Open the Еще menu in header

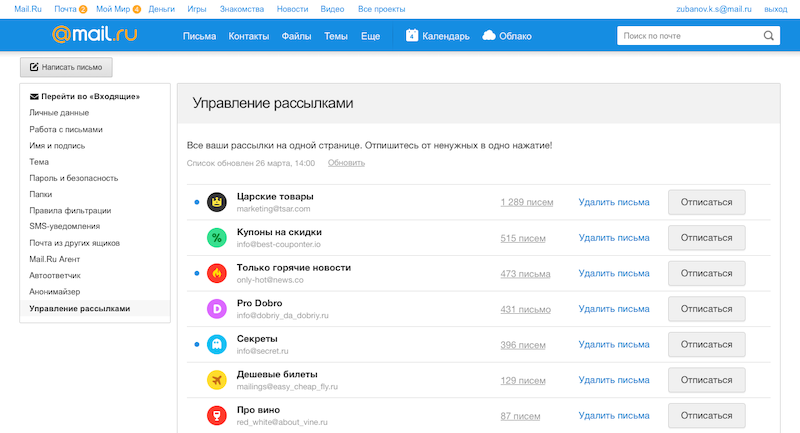point(370,36)
